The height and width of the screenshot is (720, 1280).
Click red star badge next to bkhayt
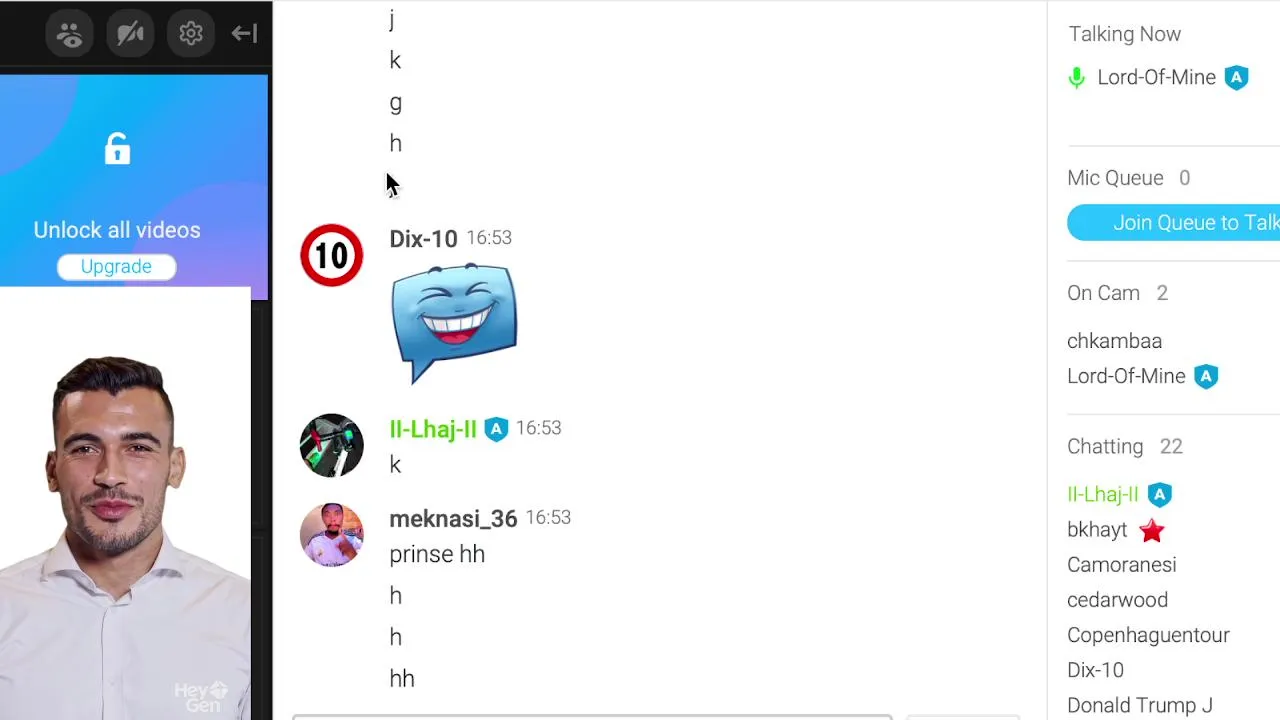pos(1152,530)
